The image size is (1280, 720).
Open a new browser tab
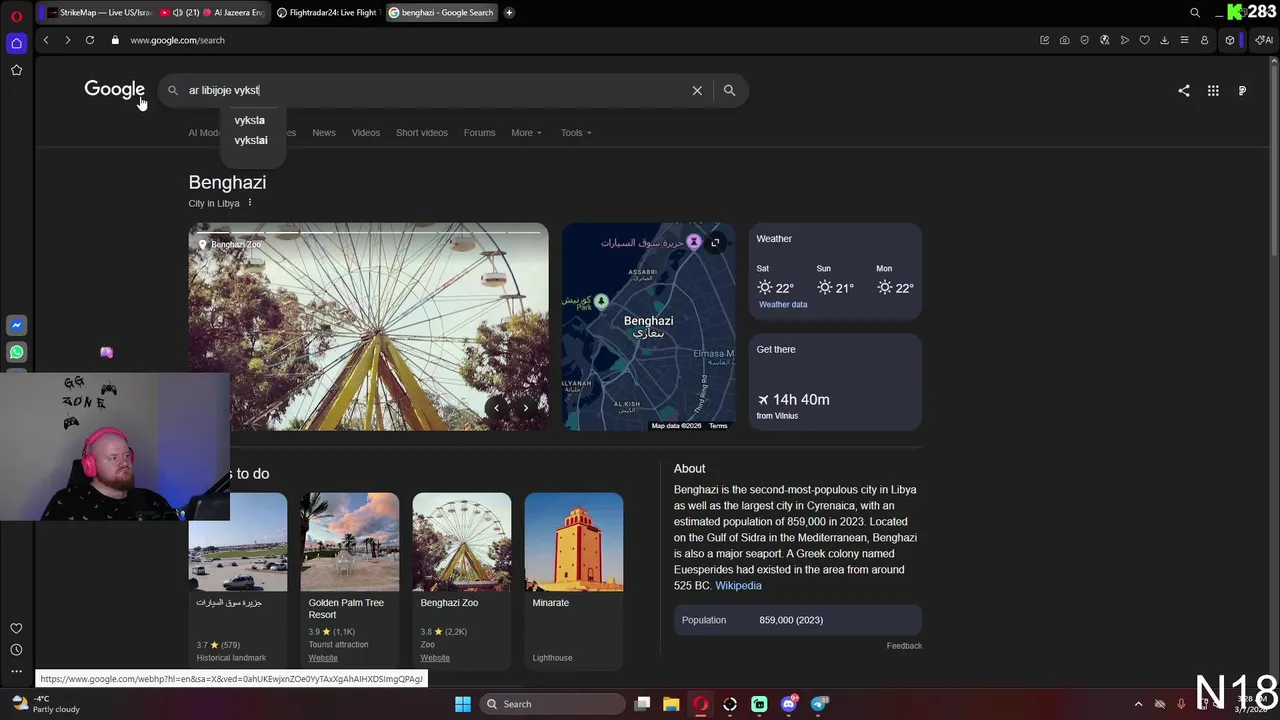point(509,13)
